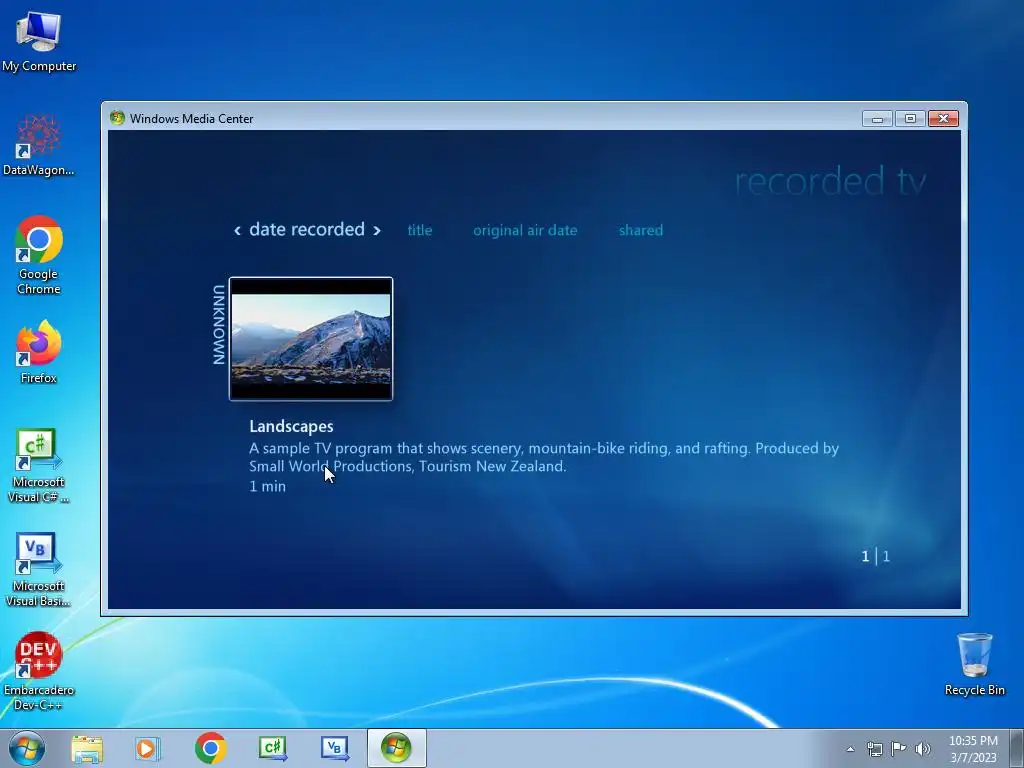Screen dimensions: 1024x768
Task: Click the Show Desktop button at taskbar end
Action: (1017, 748)
